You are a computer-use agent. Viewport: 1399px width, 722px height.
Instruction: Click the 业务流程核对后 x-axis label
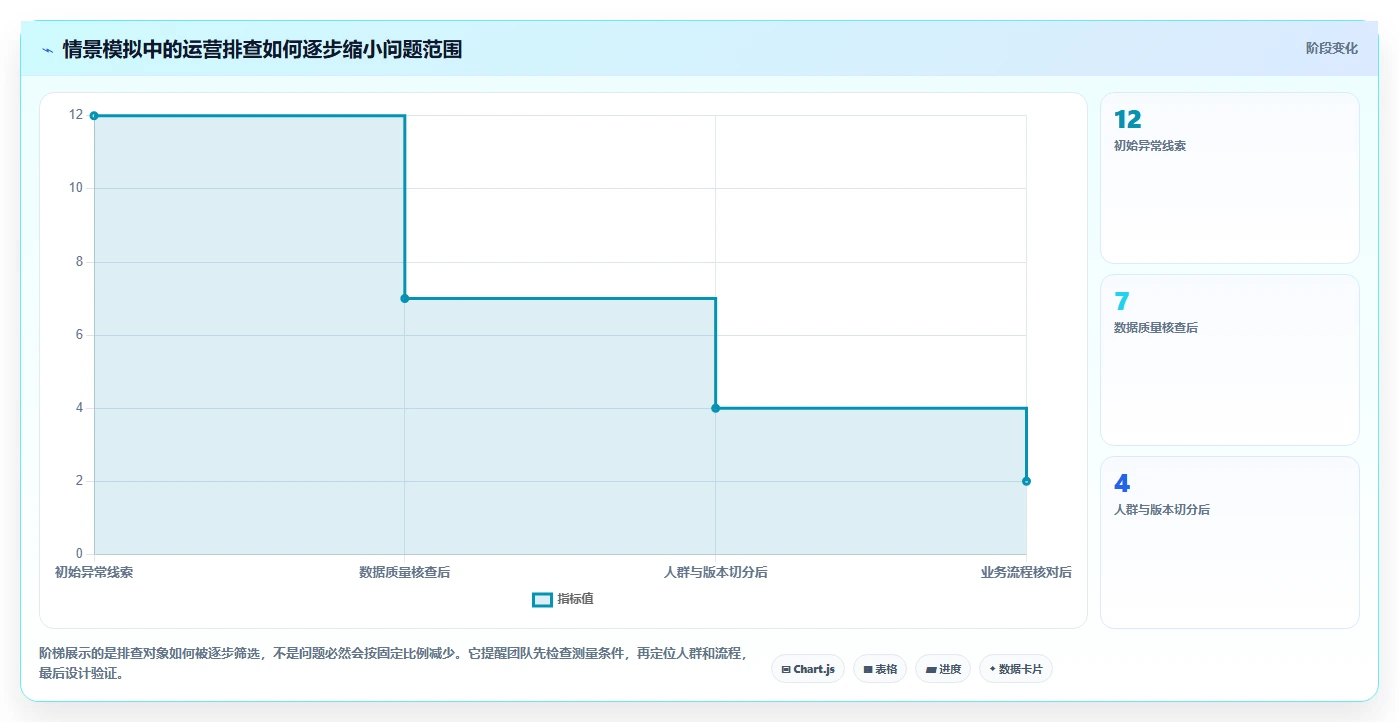tap(1026, 572)
